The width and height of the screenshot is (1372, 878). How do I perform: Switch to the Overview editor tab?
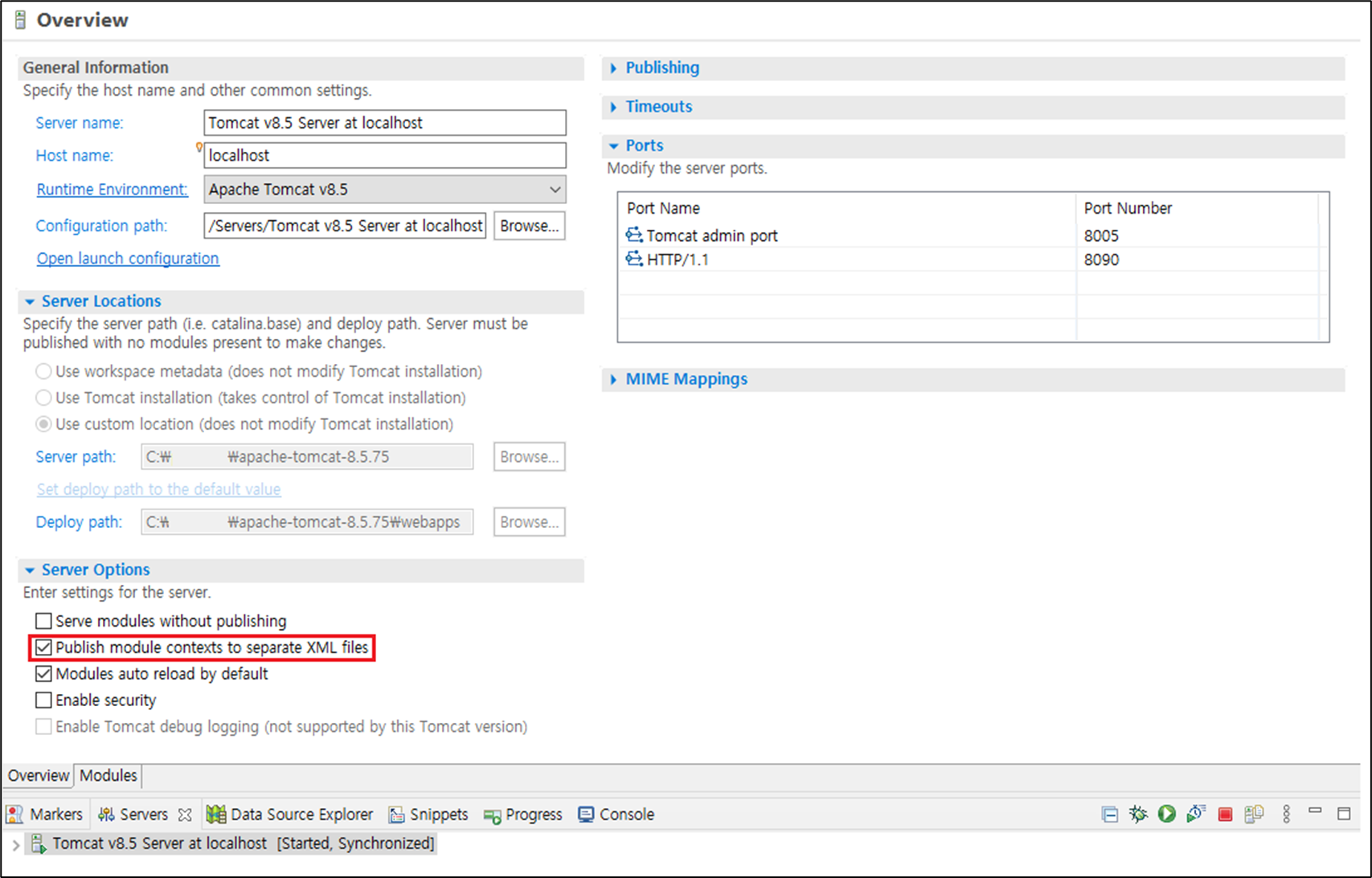pyautogui.click(x=38, y=776)
